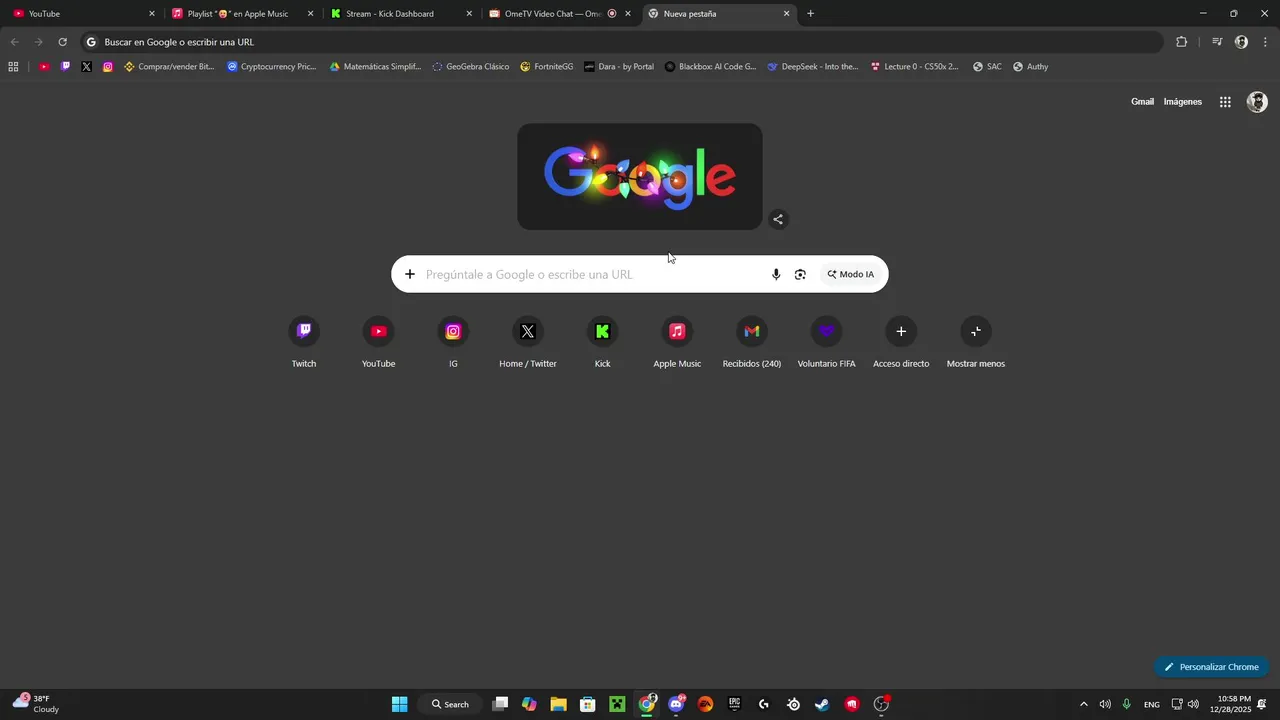Open the Blackbox: AI Code G... bookmark
Screen dimensions: 1280x720
(x=711, y=67)
